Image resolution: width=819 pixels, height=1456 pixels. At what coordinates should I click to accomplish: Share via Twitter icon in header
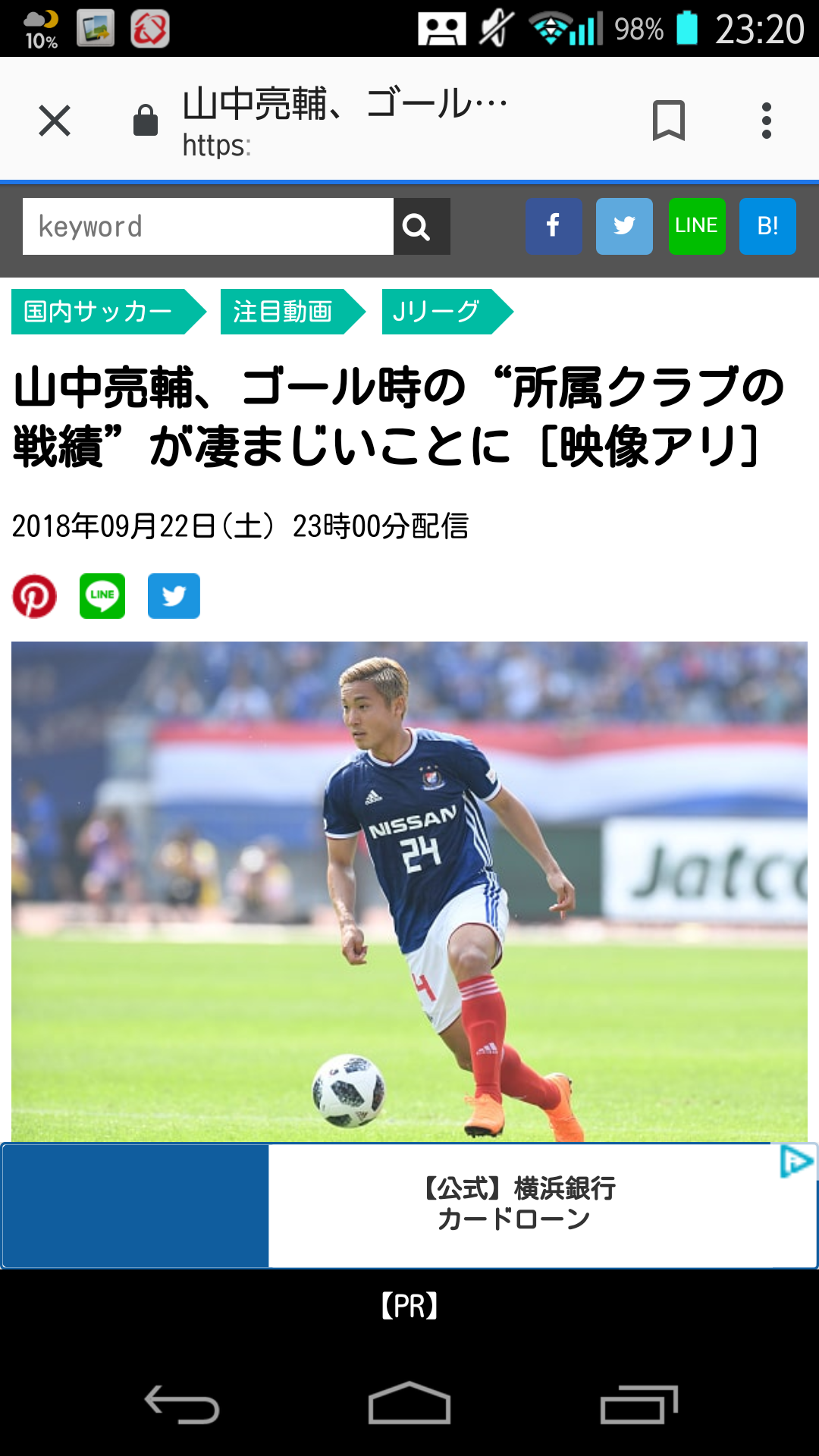pos(624,226)
